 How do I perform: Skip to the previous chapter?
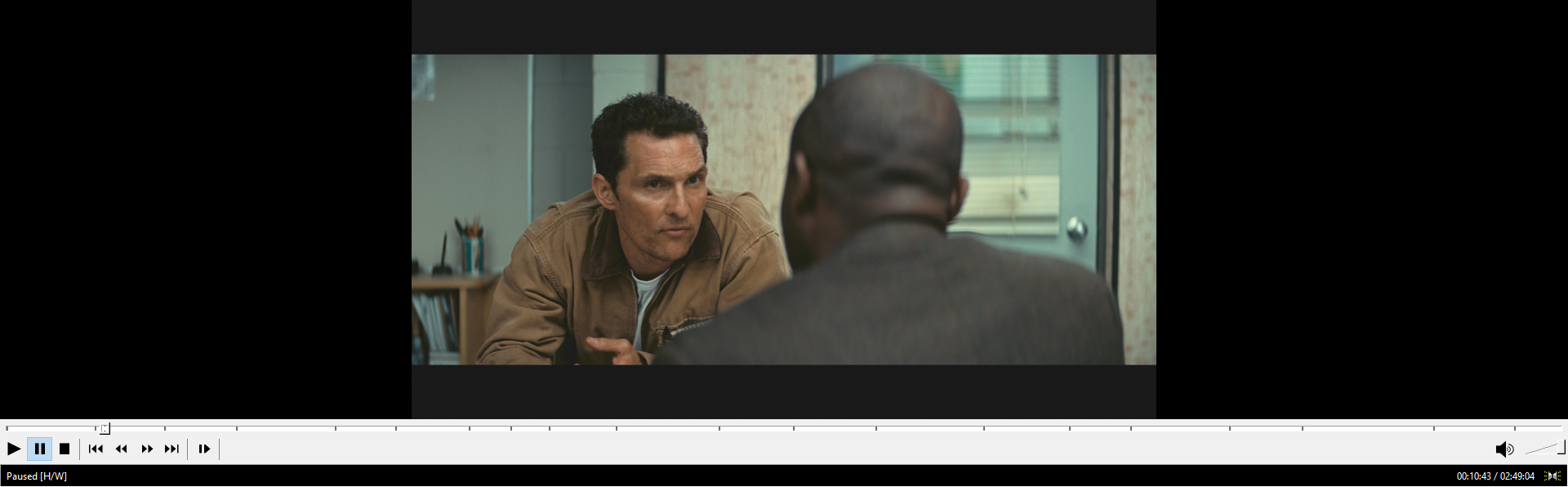(x=96, y=449)
